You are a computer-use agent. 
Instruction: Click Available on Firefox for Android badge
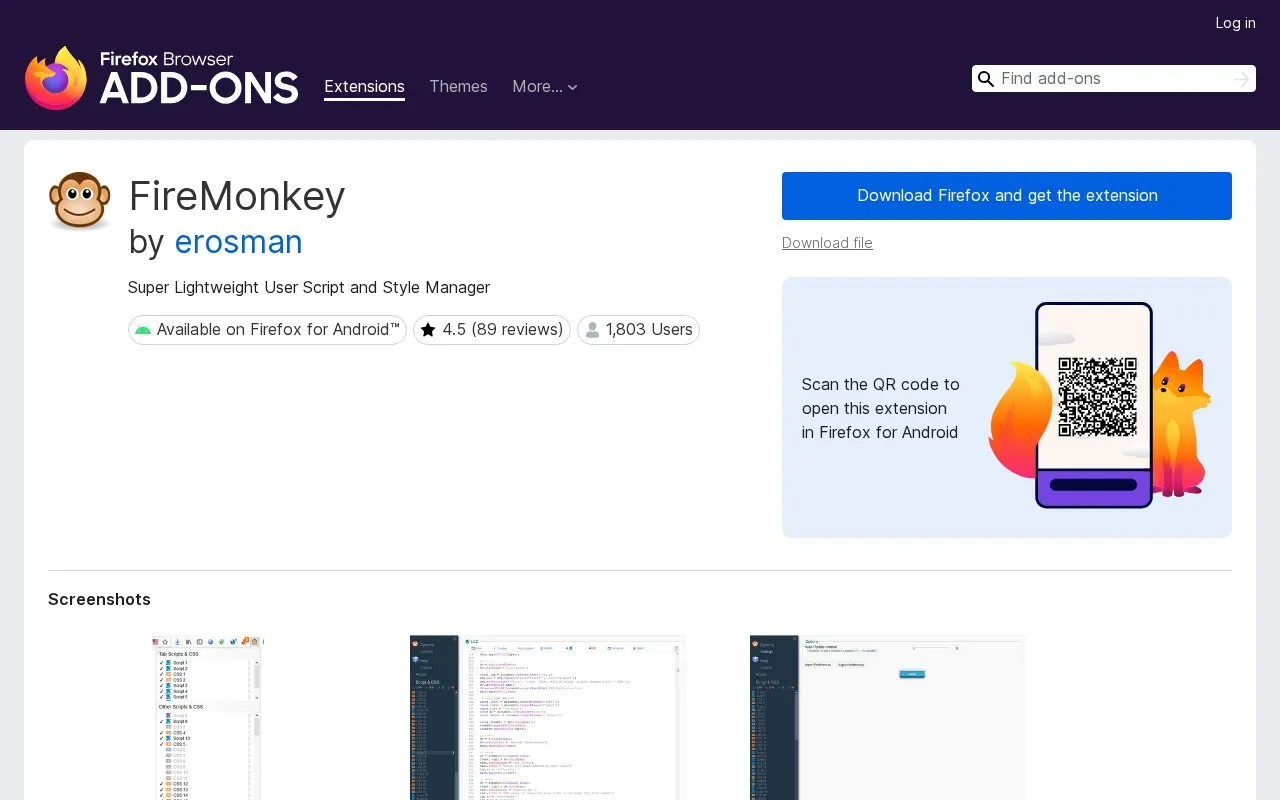[267, 330]
